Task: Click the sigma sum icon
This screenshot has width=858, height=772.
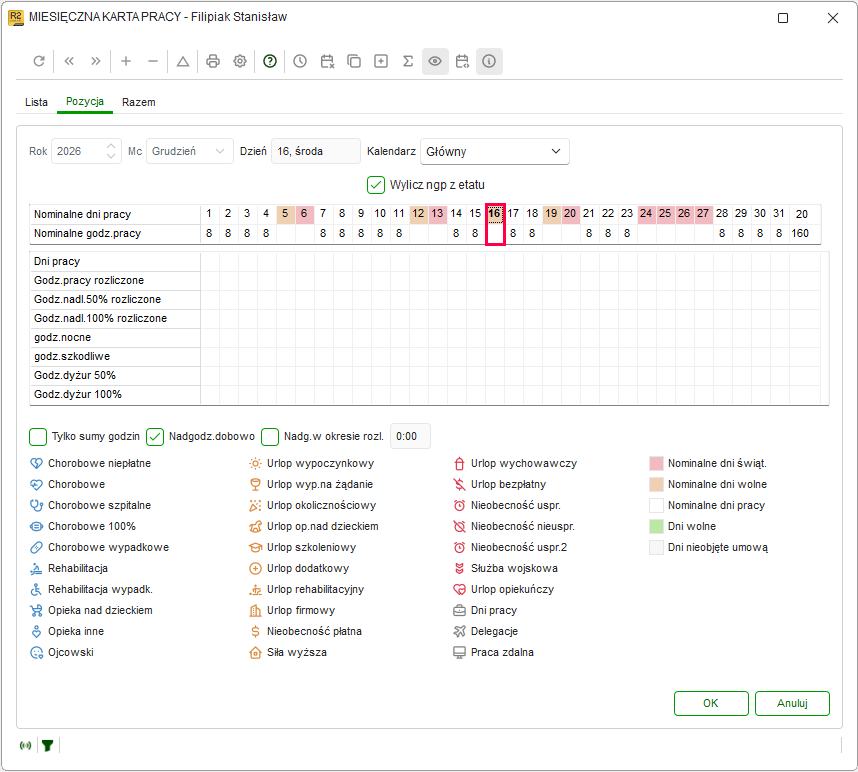Action: click(x=408, y=61)
